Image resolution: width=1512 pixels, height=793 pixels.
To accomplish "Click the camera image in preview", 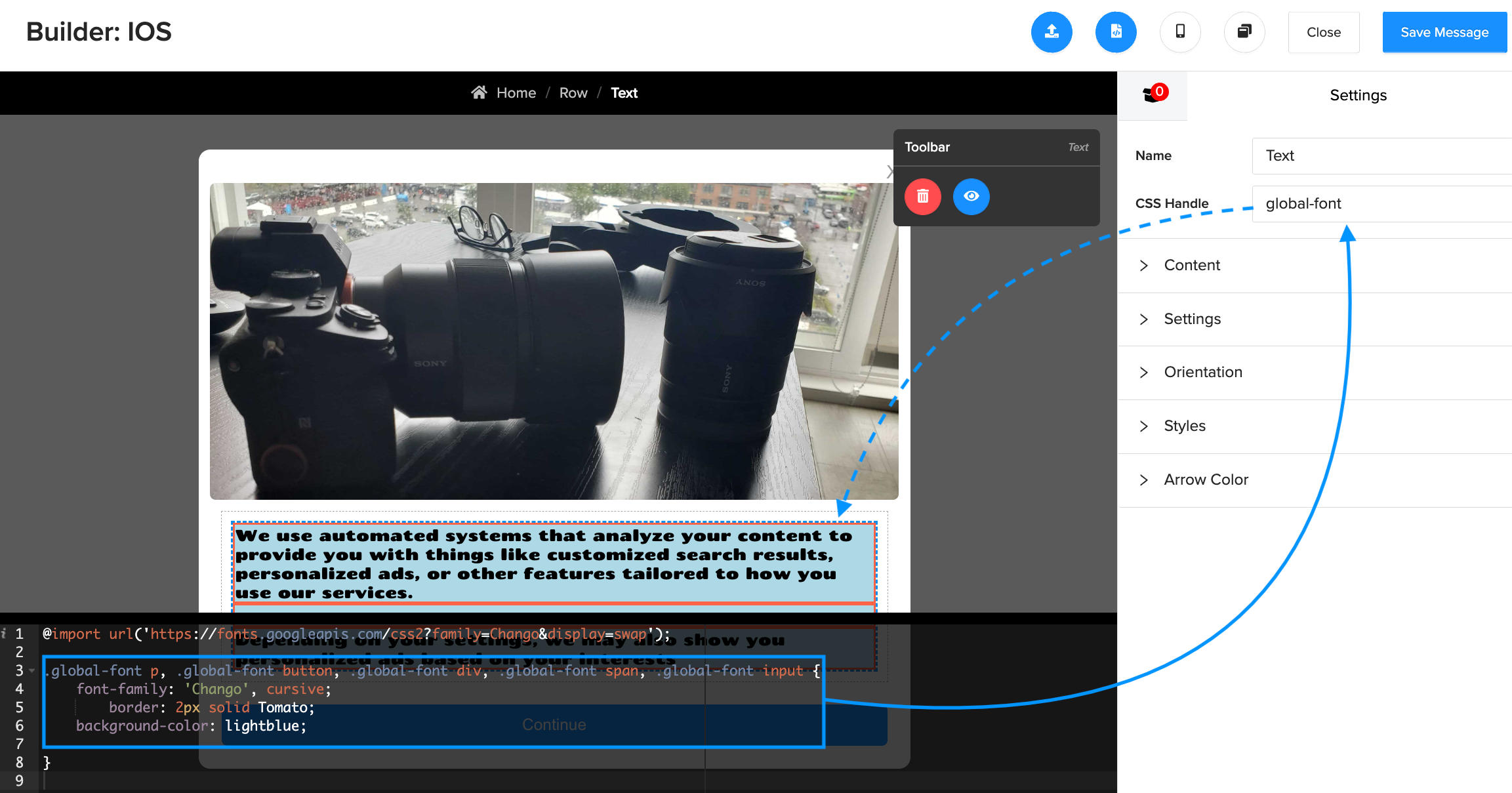I will coord(554,341).
